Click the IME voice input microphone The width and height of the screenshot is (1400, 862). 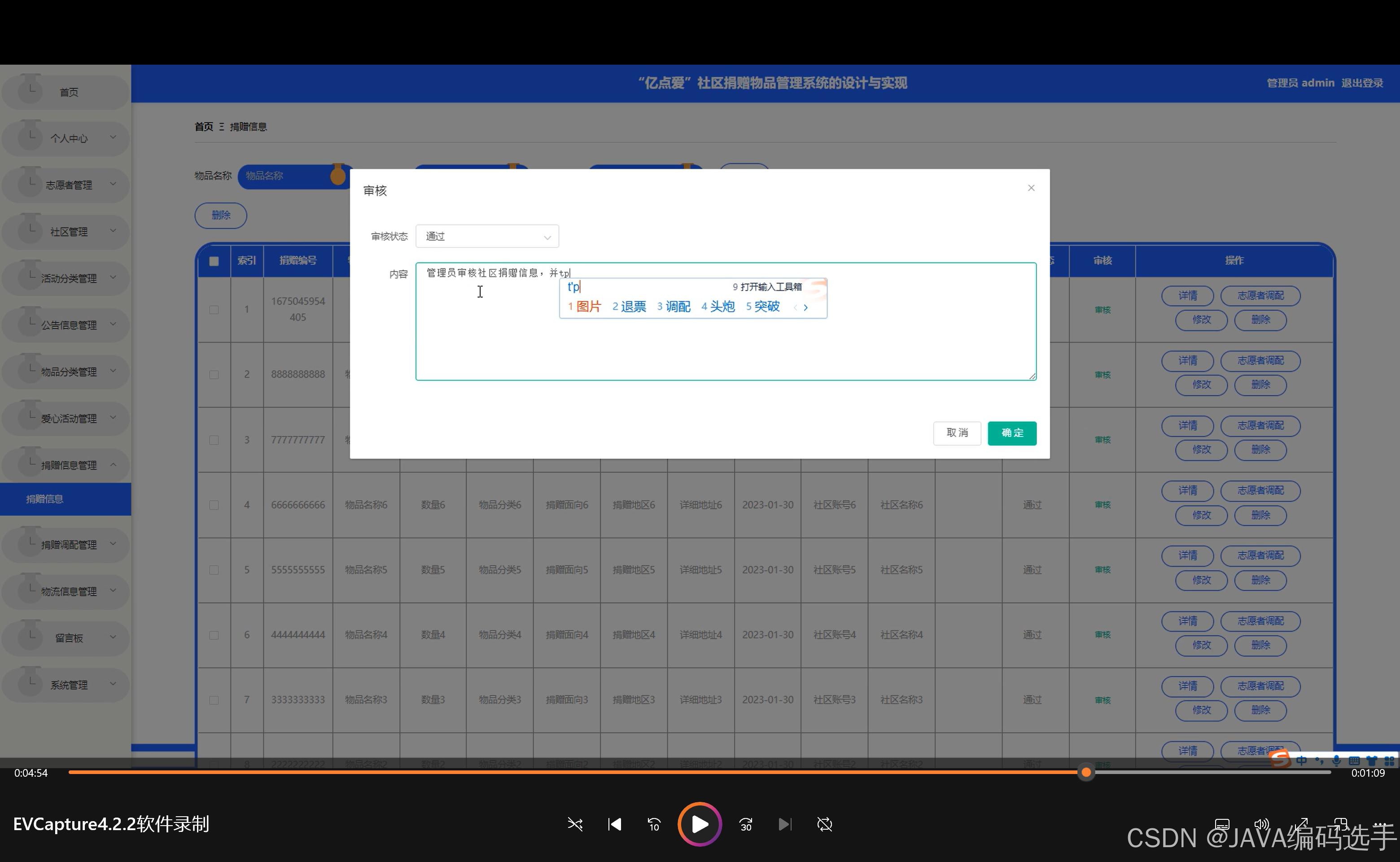[x=1336, y=761]
